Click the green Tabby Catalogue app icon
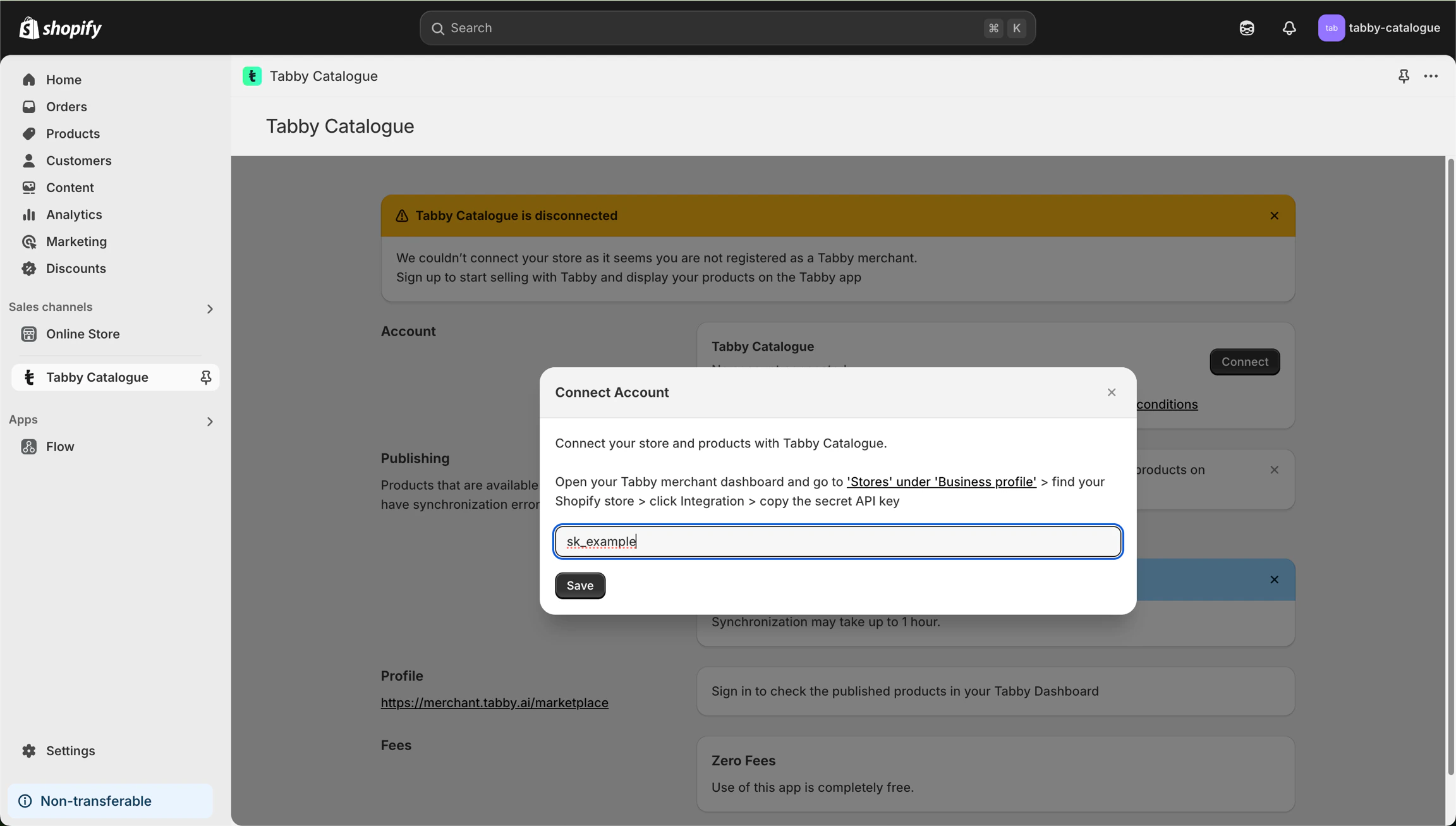The width and height of the screenshot is (1456, 826). [252, 76]
